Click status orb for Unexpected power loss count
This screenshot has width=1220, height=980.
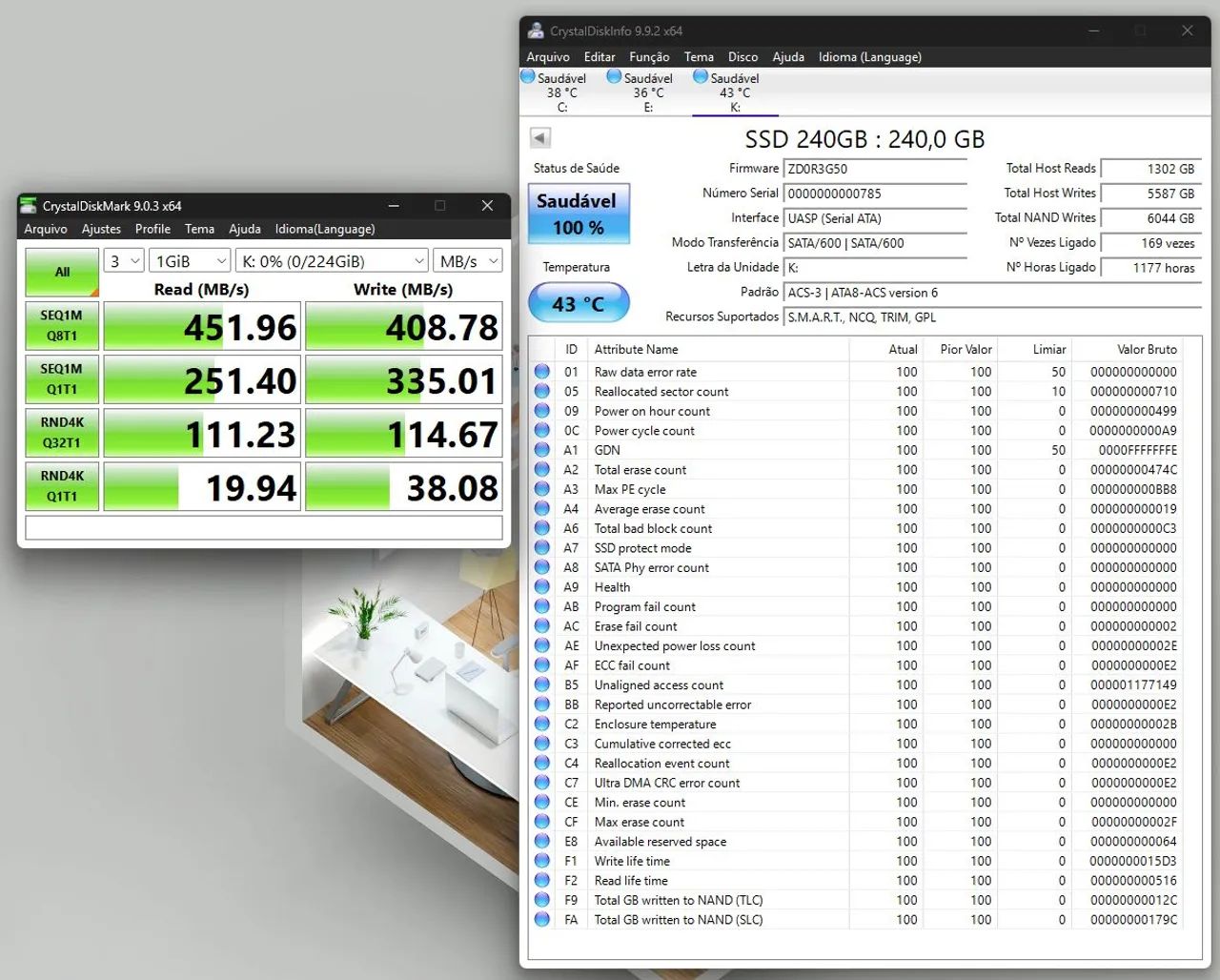(x=542, y=644)
